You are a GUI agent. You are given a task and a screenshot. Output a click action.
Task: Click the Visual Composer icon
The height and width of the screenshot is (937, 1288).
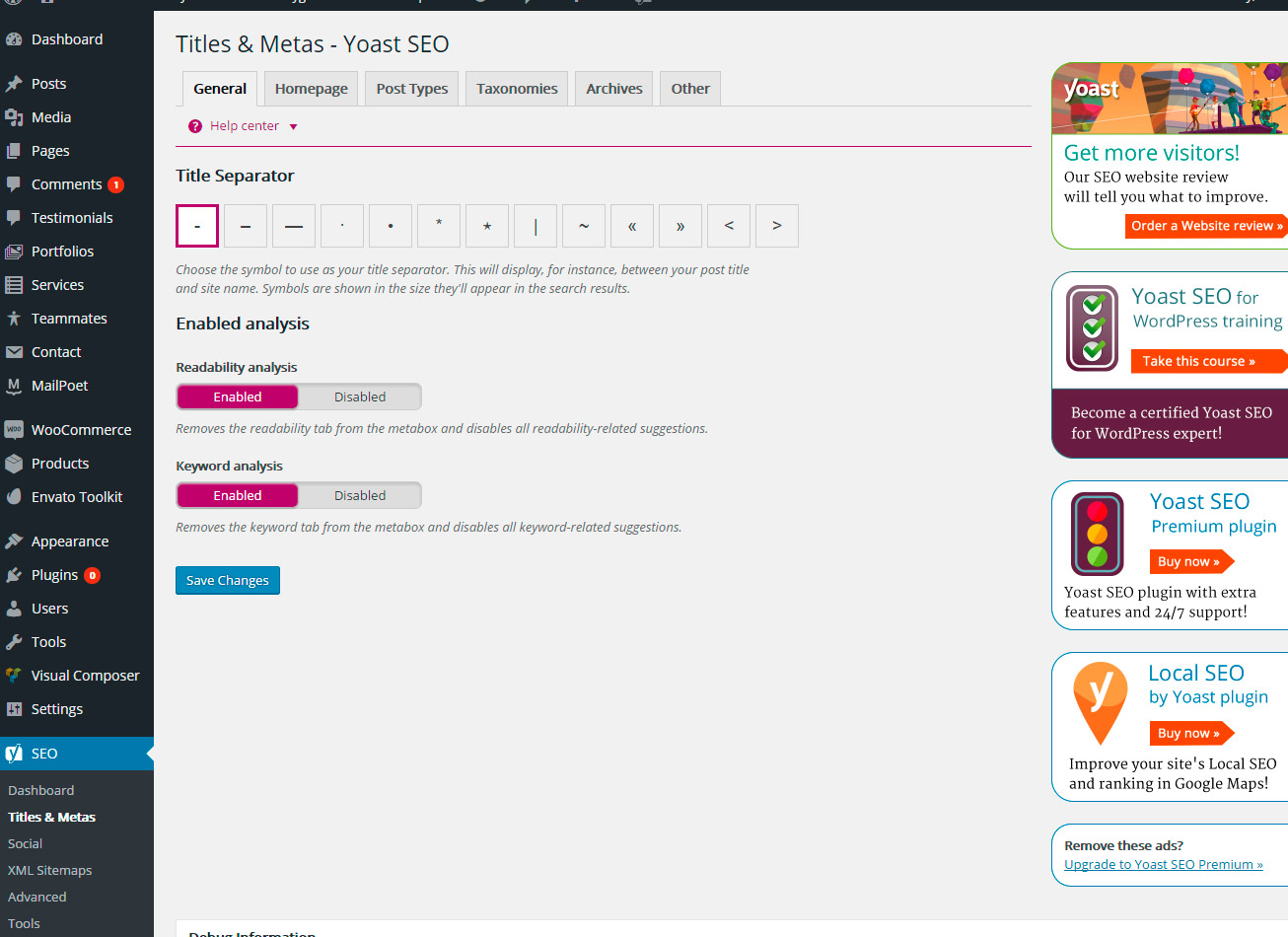(x=14, y=676)
